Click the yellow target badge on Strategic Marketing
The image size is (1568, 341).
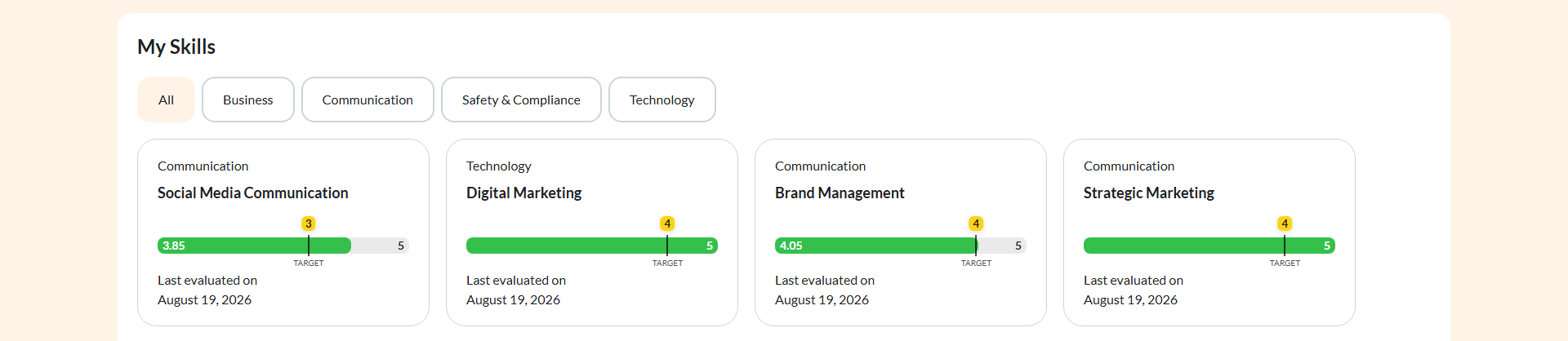[1285, 224]
